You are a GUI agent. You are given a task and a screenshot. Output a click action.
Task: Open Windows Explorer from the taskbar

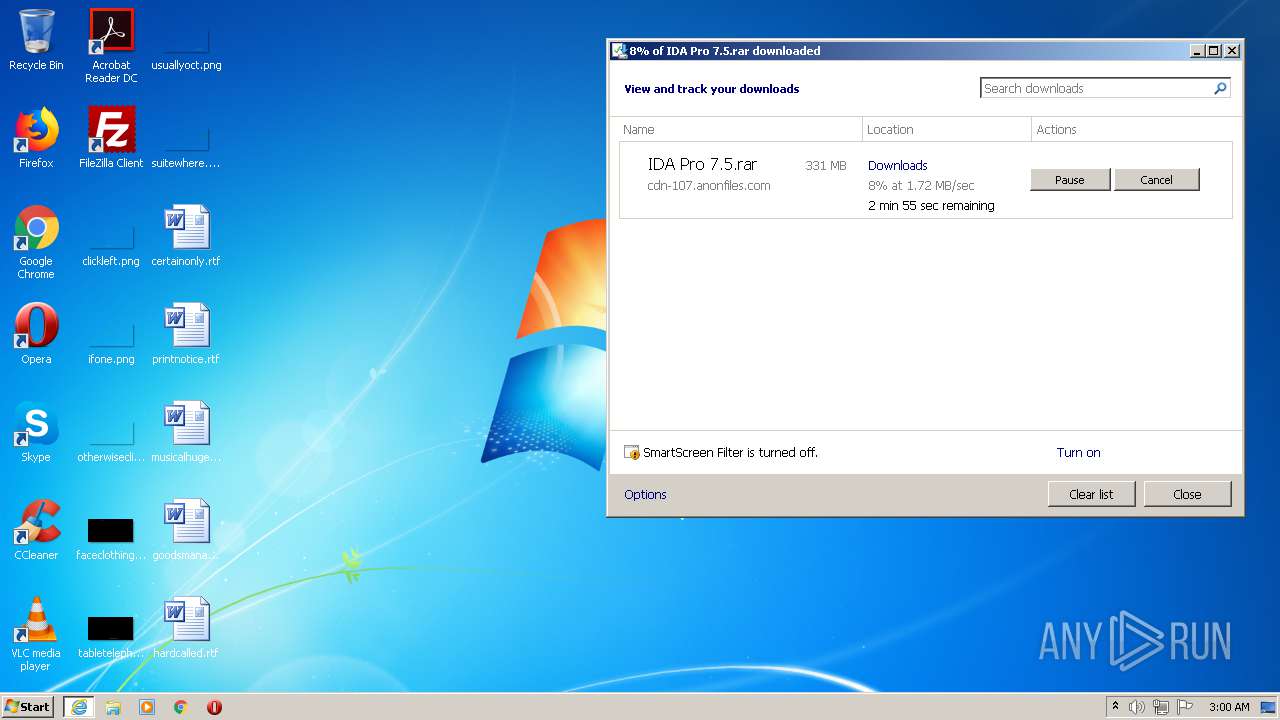113,707
